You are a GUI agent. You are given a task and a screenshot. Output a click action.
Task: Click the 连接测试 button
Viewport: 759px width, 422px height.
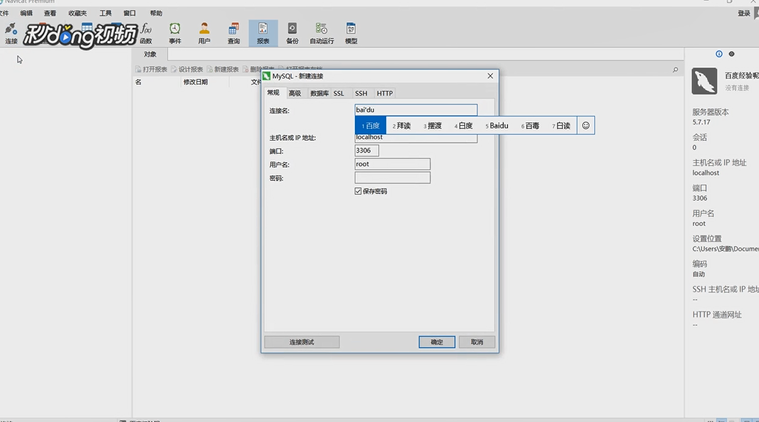click(x=302, y=342)
